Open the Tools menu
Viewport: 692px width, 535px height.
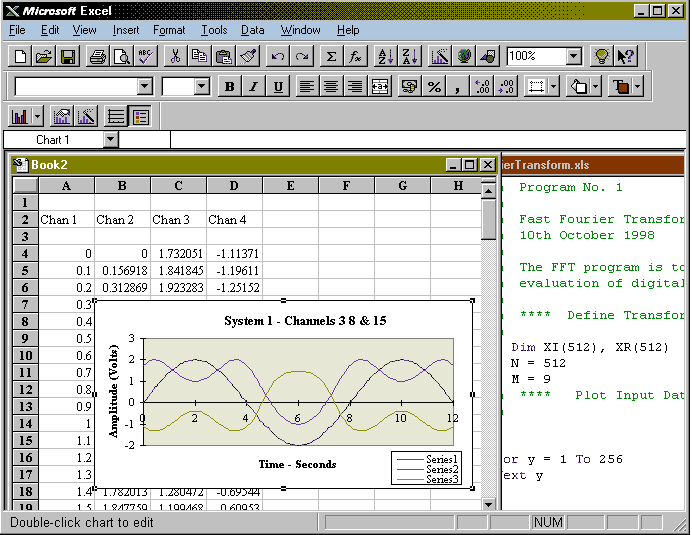point(214,30)
